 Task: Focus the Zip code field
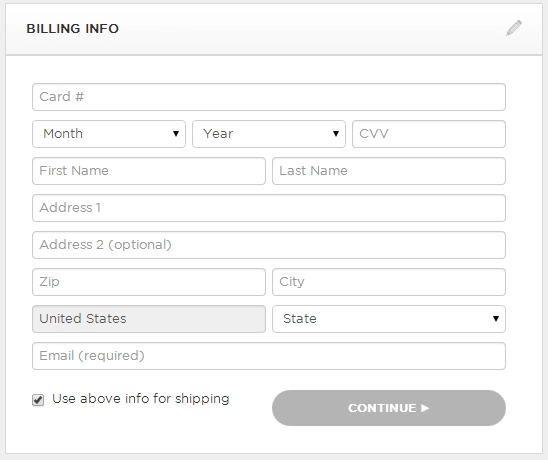pos(149,282)
